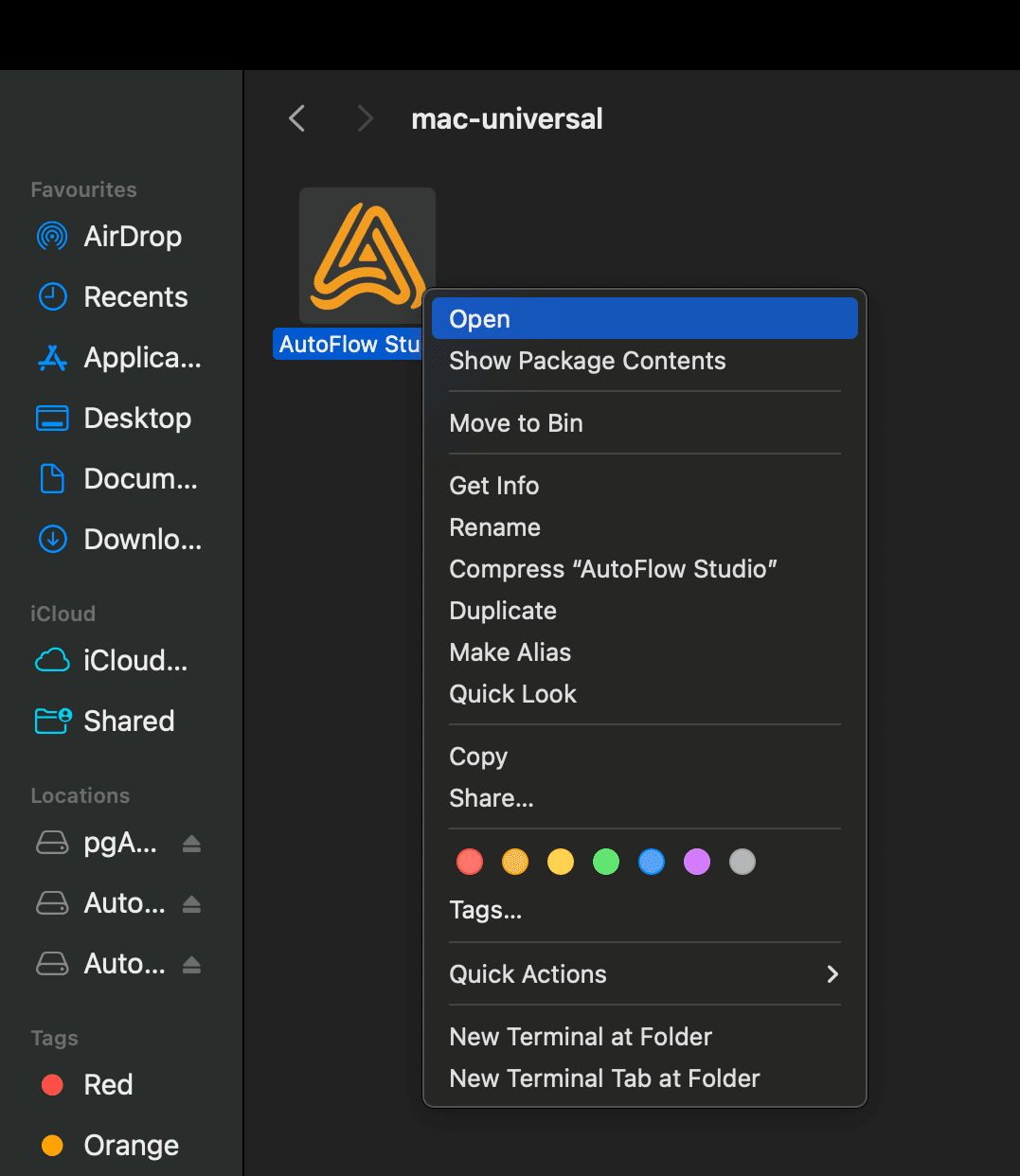Select the AutoFlow Studio app thumbnail
1020x1176 pixels.
point(367,256)
